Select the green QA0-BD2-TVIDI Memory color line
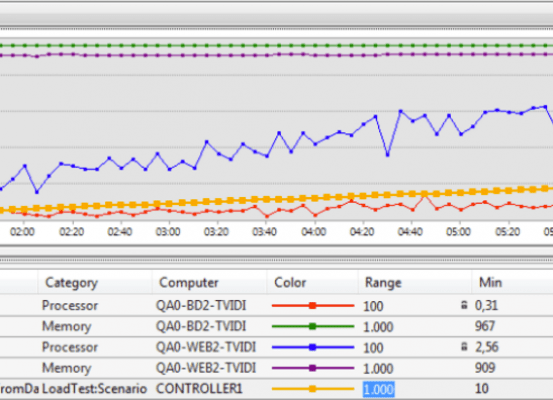Screen dimensions: 553x400 (x=313, y=326)
